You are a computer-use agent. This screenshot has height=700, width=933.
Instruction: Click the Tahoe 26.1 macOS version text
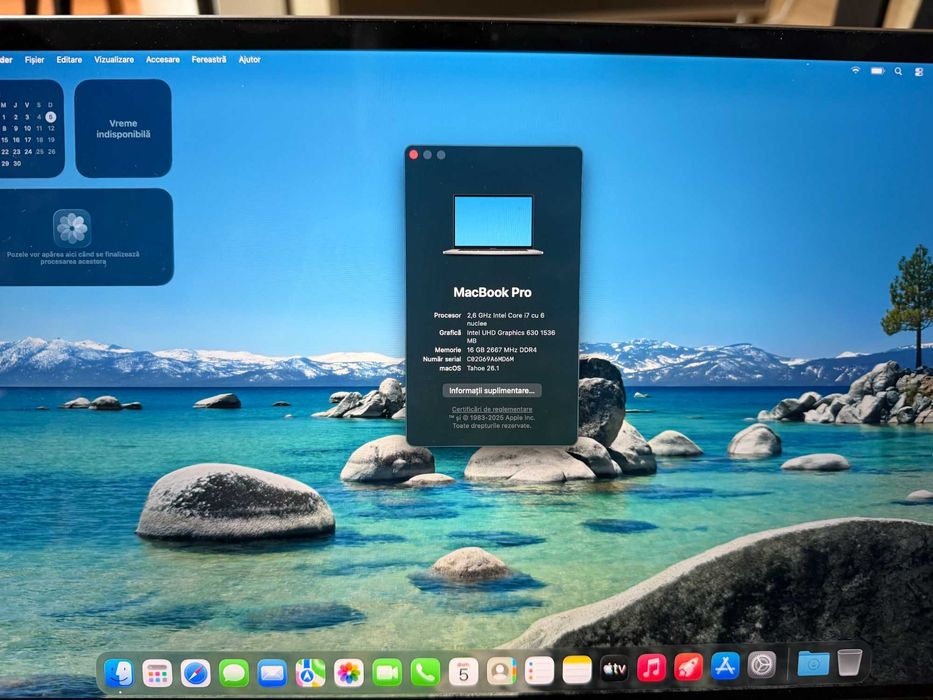(483, 368)
